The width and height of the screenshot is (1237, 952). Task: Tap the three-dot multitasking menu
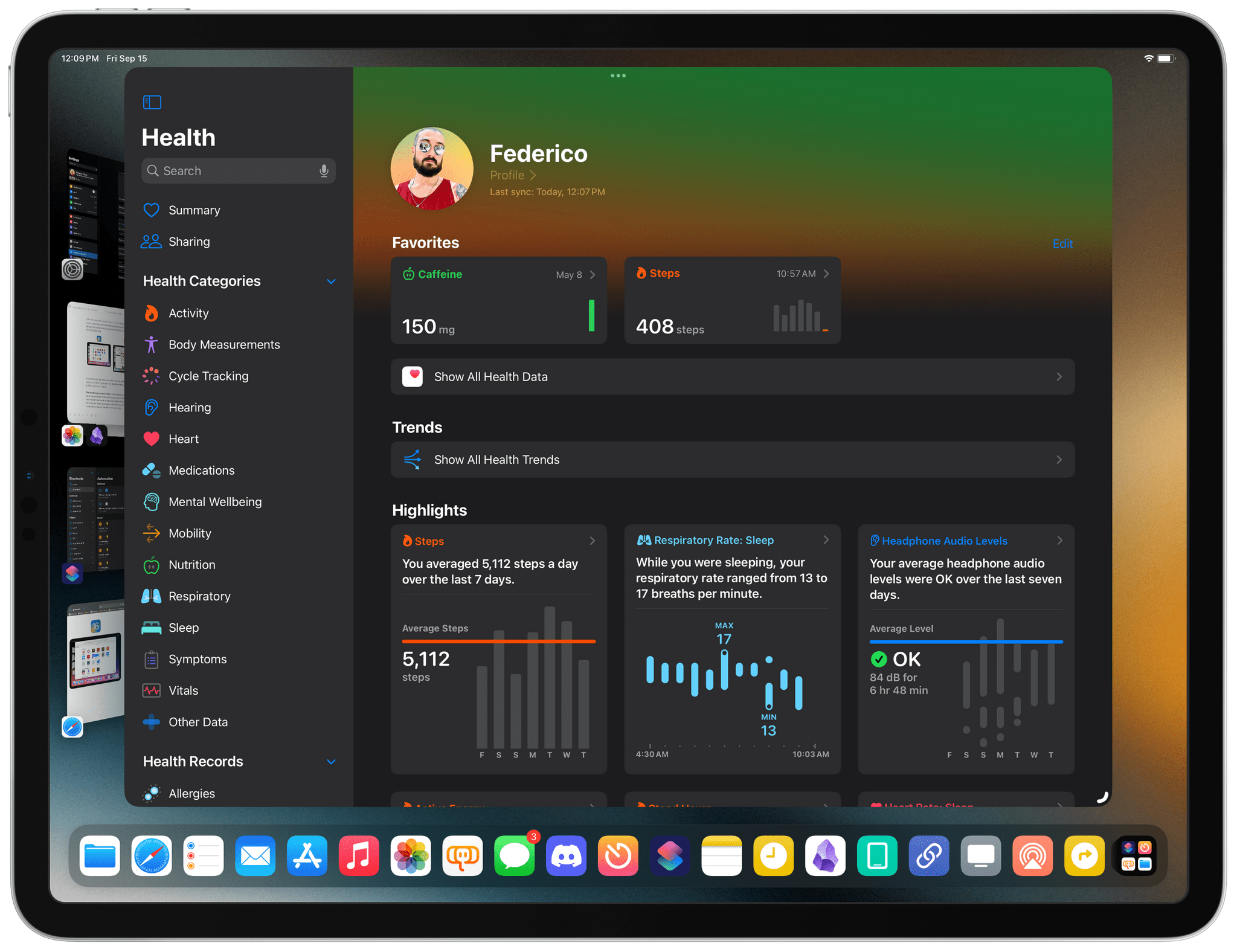(x=618, y=76)
